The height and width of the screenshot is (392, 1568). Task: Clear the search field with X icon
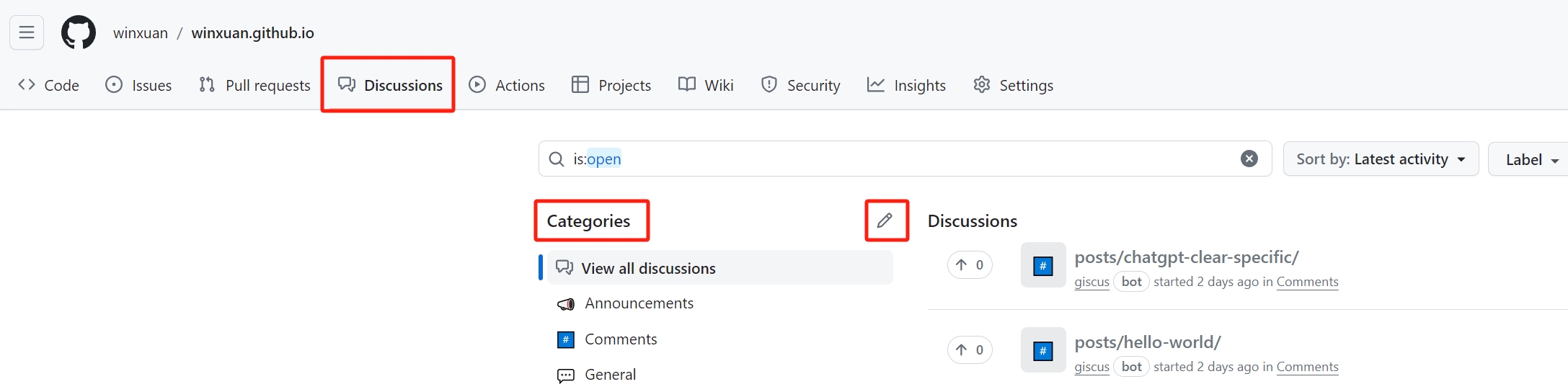(1249, 159)
